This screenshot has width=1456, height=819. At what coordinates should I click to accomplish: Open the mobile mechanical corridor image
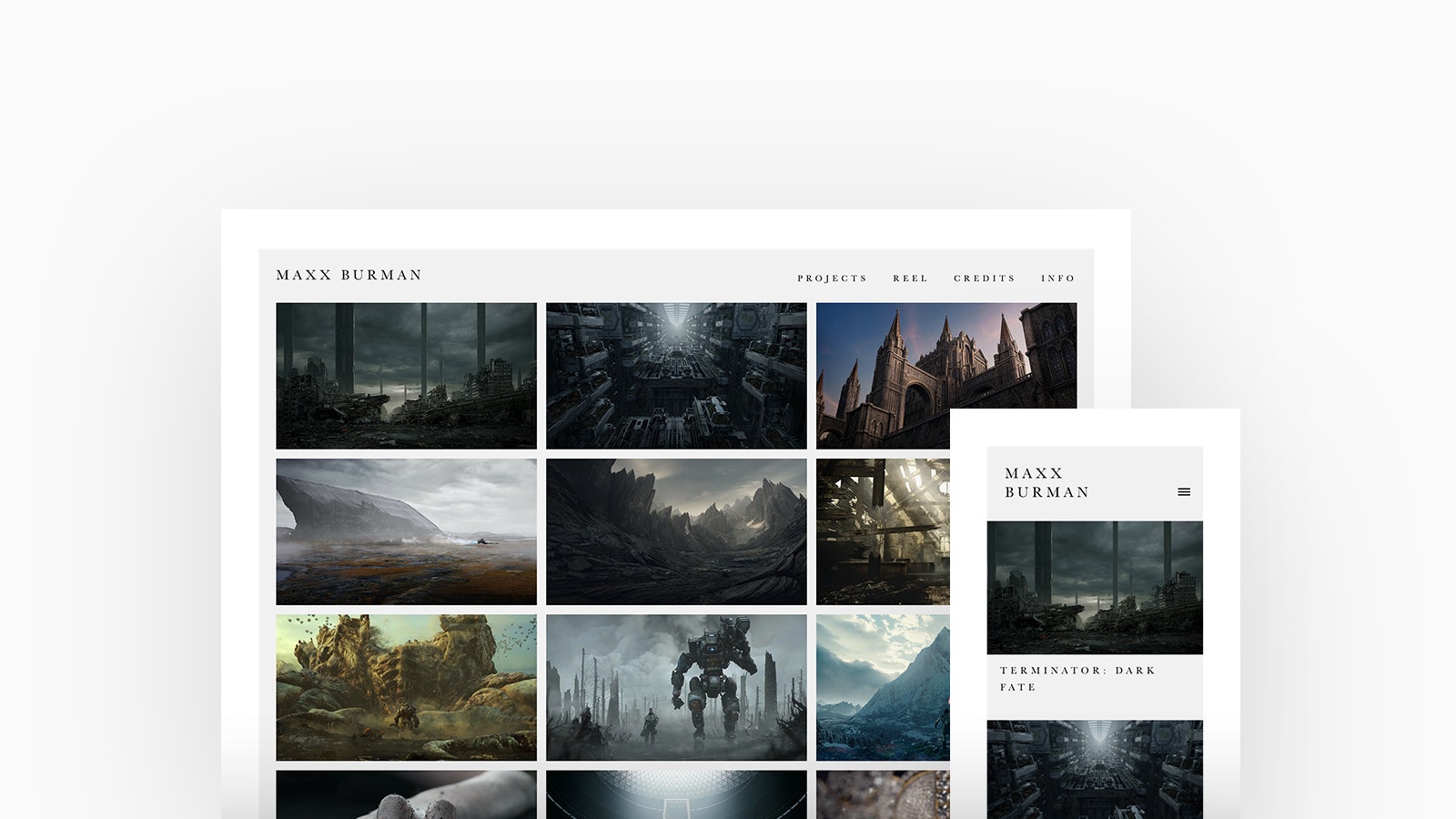tap(1095, 770)
